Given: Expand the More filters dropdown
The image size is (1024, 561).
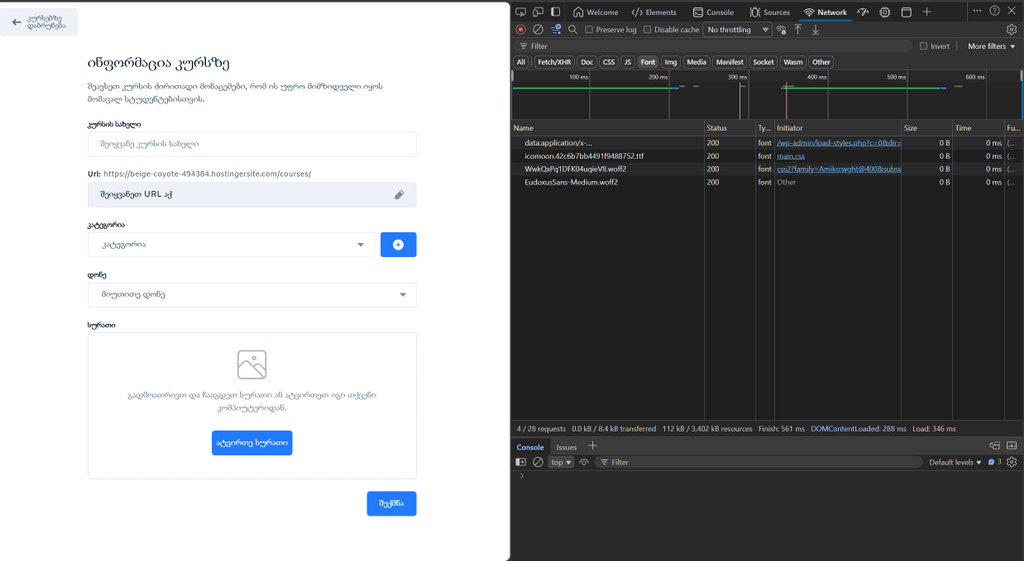Looking at the screenshot, I should tap(991, 46).
